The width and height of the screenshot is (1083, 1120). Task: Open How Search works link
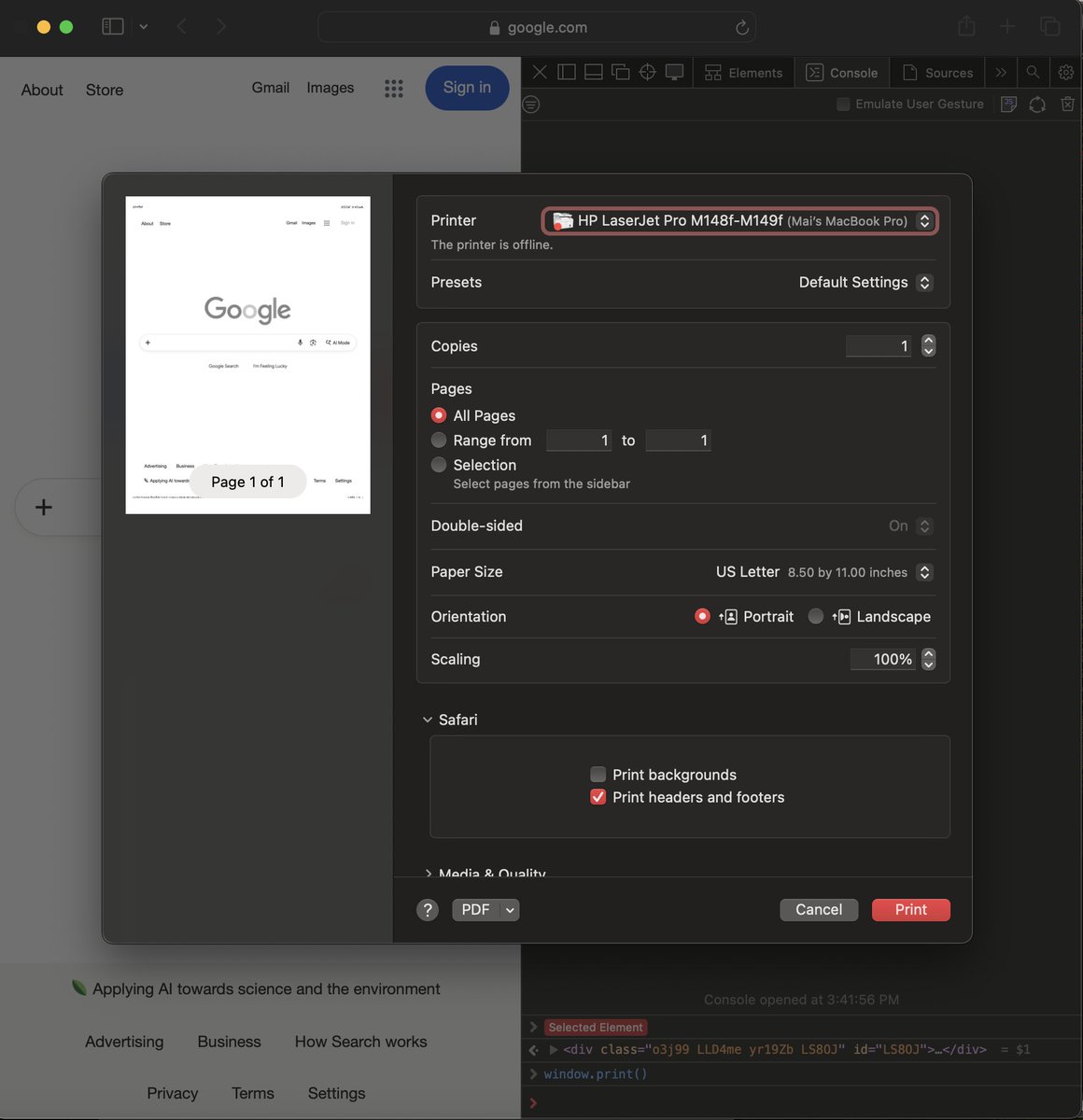coord(361,1042)
